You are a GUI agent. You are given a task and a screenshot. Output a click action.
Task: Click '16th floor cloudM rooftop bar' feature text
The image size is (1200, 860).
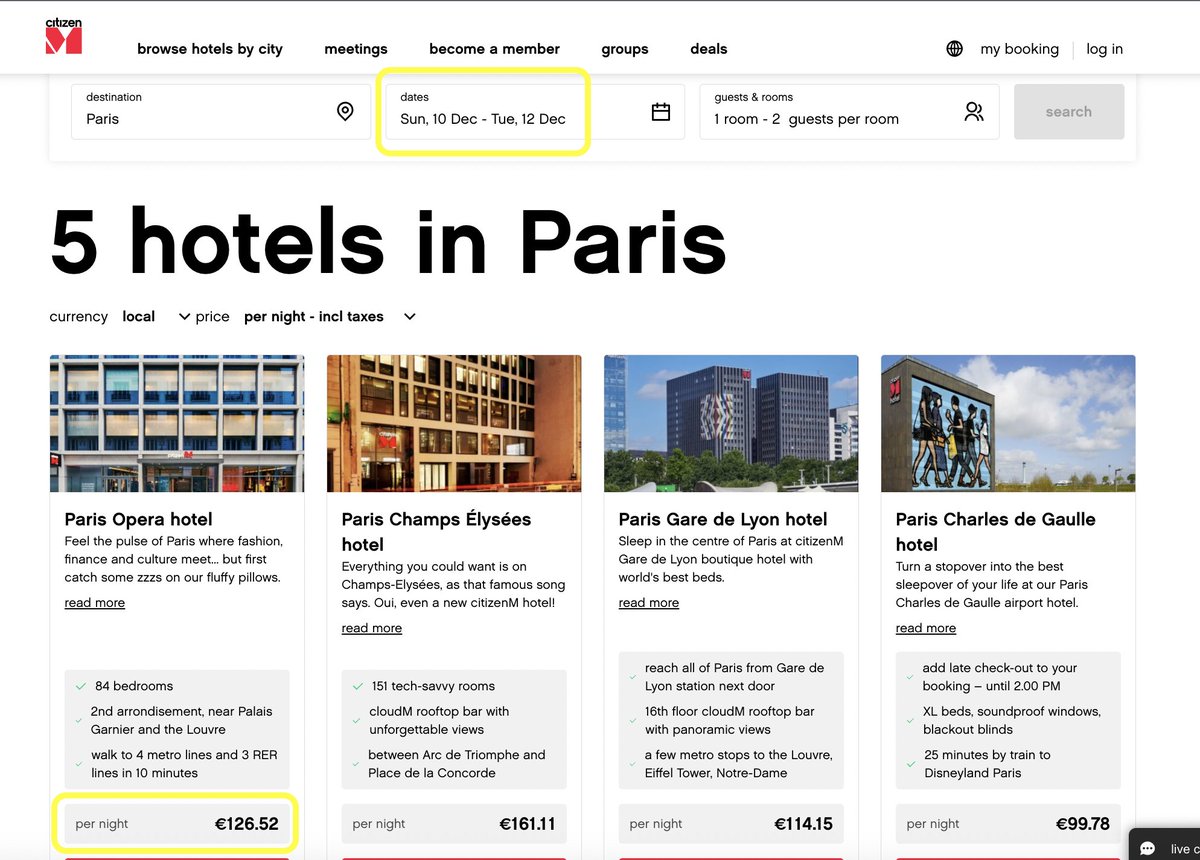[x=730, y=720]
